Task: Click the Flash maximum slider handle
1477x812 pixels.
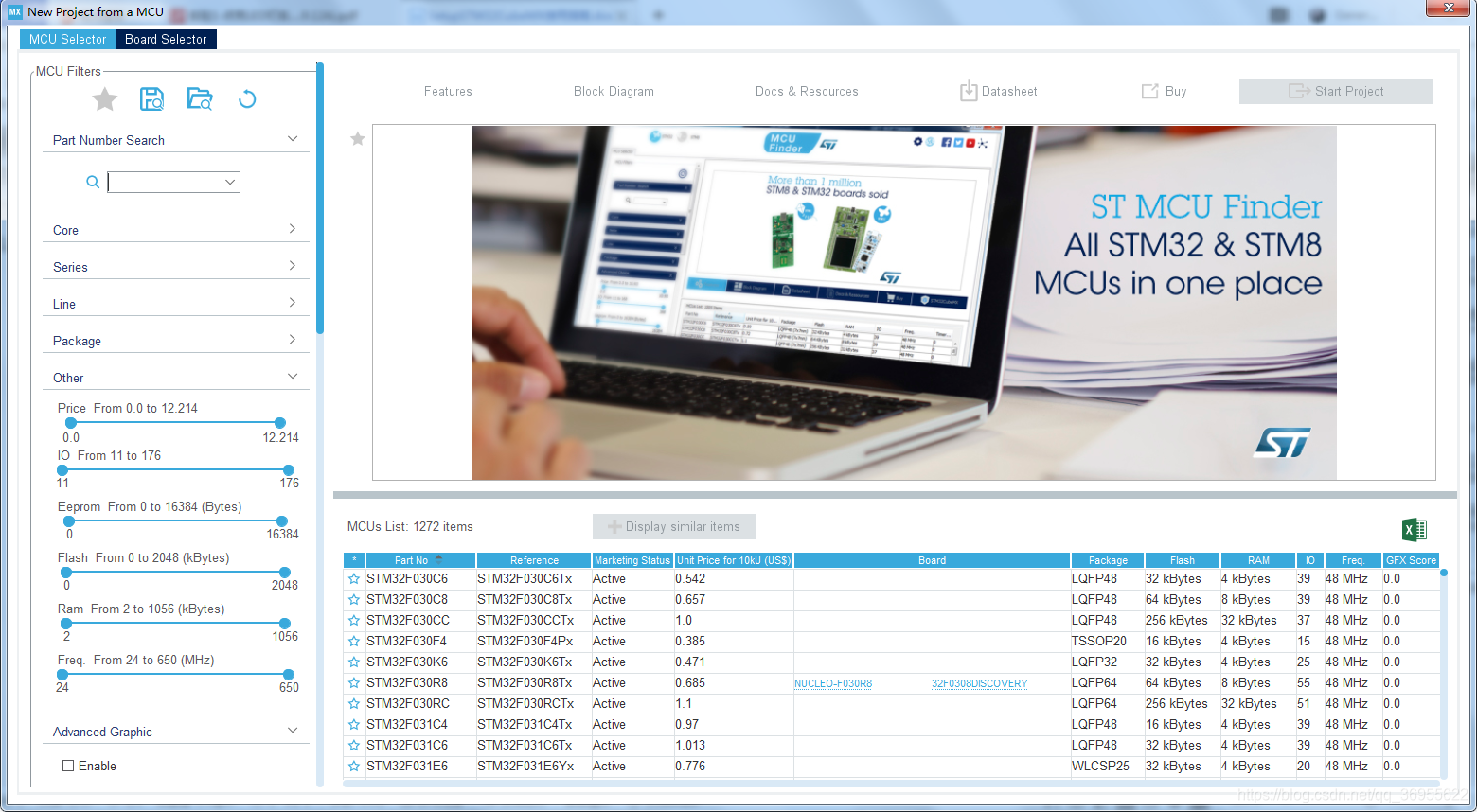Action: (285, 573)
